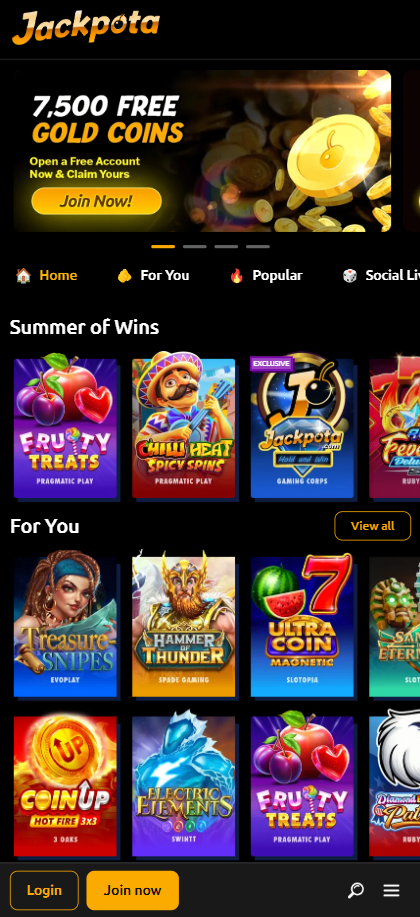This screenshot has width=420, height=917.
Task: Click the Jackpota logo
Action: pyautogui.click(x=85, y=27)
